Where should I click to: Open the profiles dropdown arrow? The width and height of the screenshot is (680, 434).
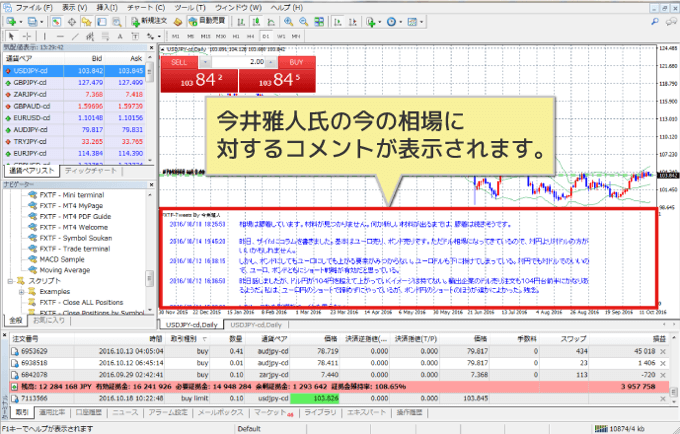coord(42,22)
